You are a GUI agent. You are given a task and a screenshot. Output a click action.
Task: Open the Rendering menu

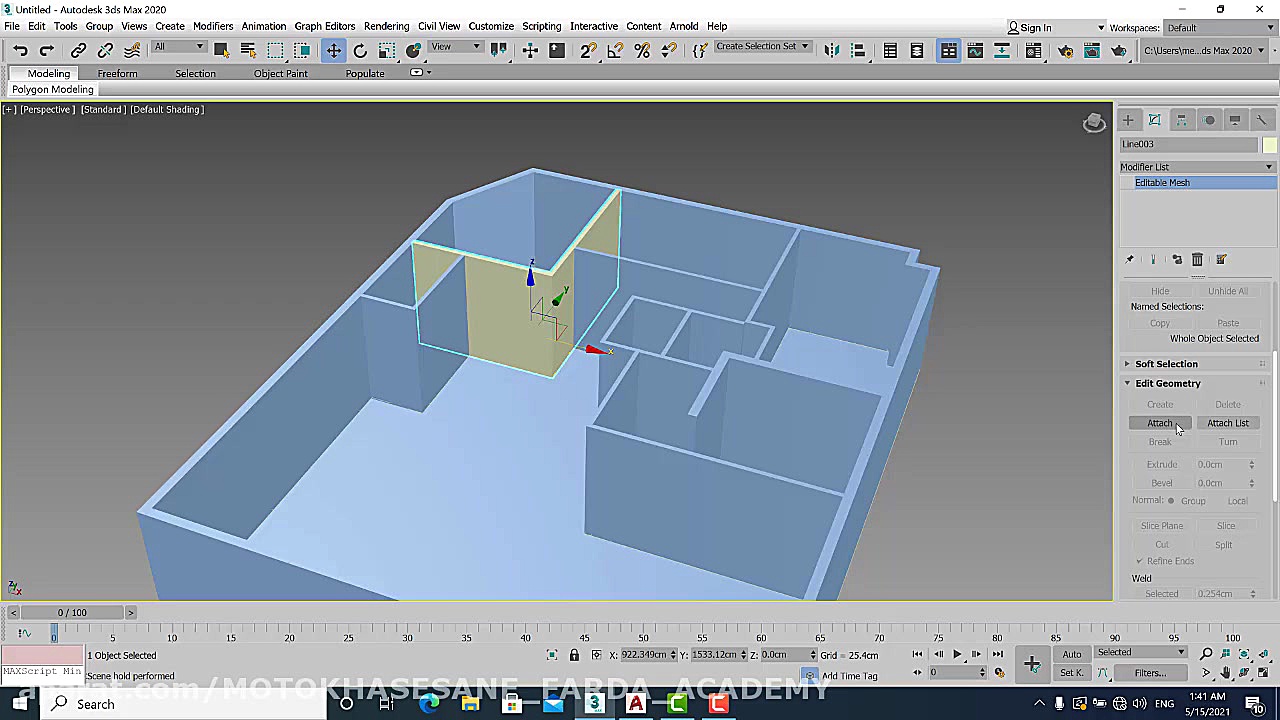tap(386, 26)
